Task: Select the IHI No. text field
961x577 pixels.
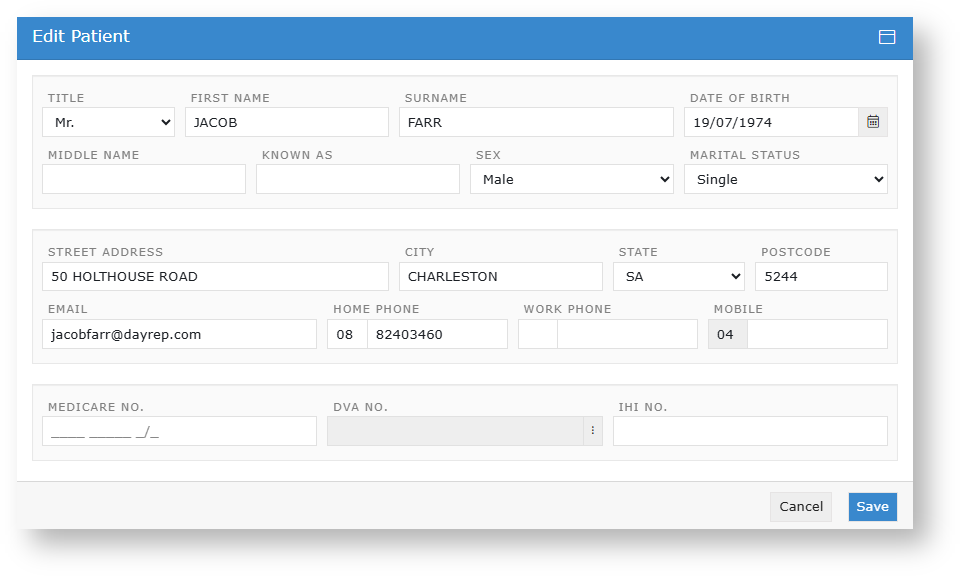Action: [x=750, y=431]
